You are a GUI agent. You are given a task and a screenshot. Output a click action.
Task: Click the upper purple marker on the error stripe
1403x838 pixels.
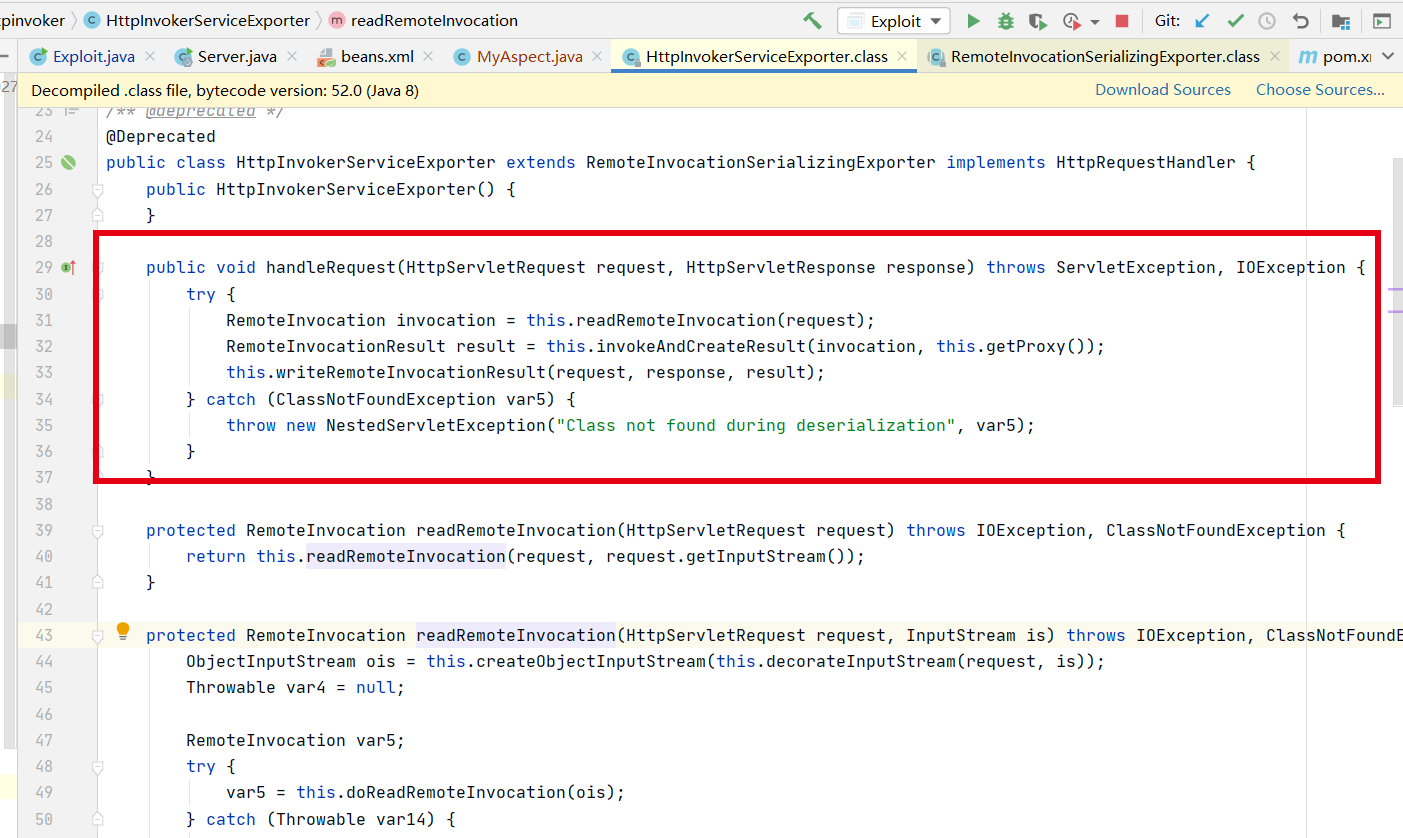pos(1395,290)
